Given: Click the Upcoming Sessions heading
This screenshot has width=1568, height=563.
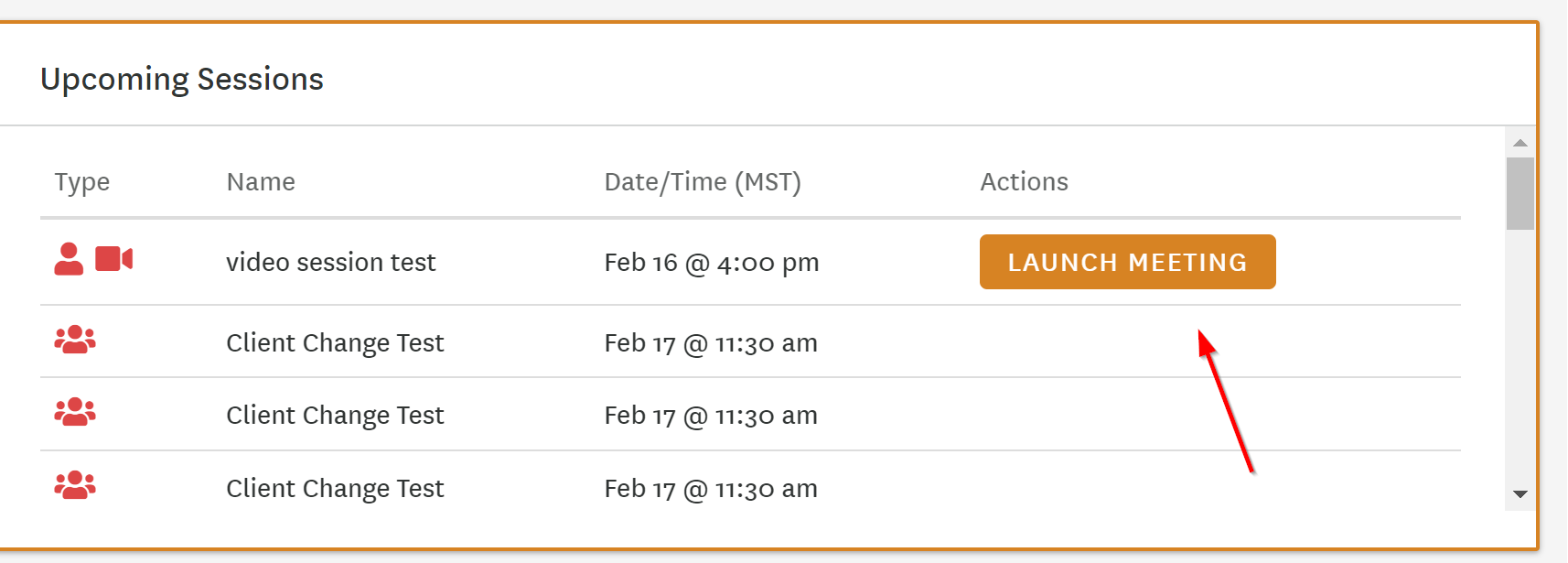Looking at the screenshot, I should tap(182, 80).
